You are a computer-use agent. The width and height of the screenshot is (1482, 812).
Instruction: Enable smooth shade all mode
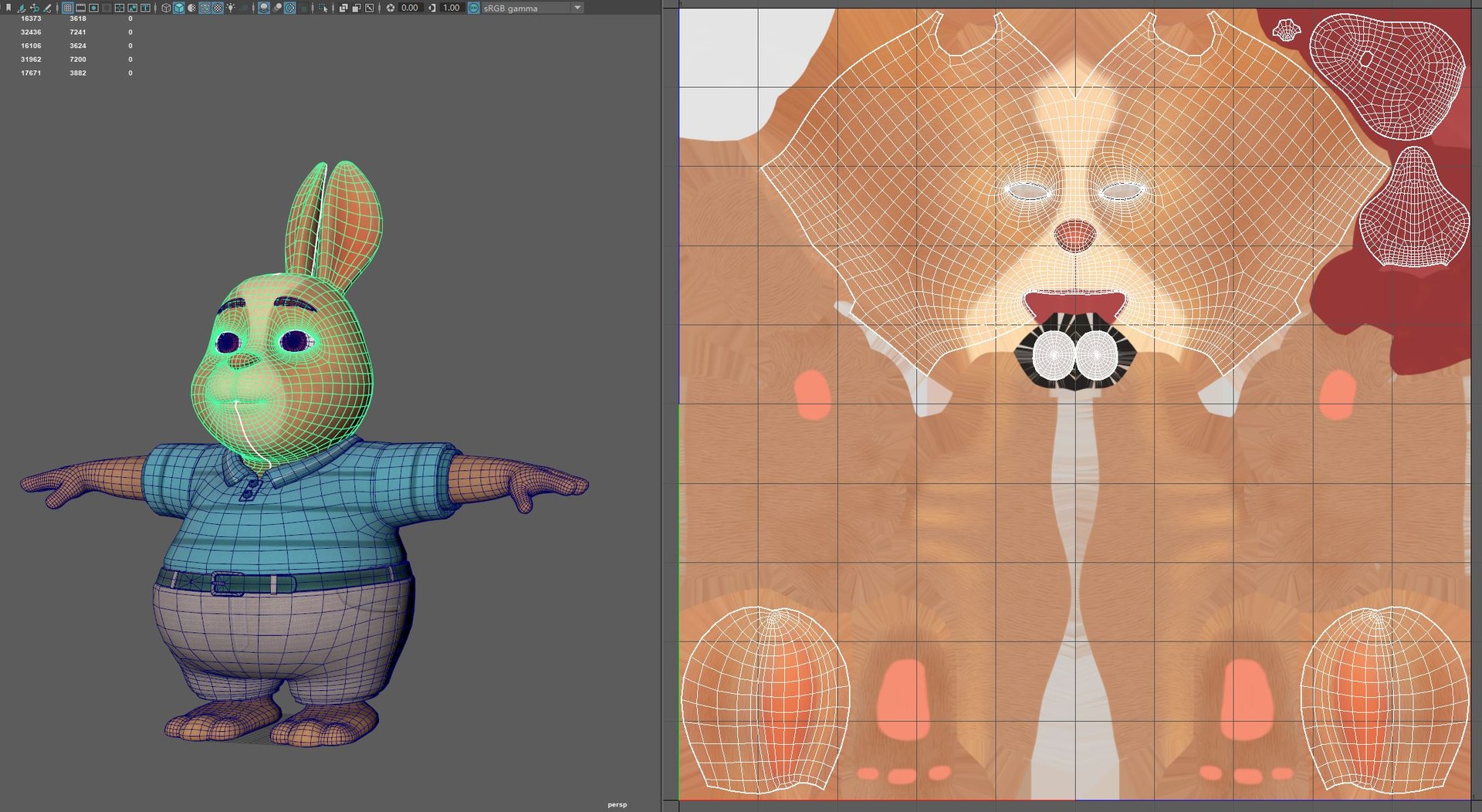coord(179,8)
